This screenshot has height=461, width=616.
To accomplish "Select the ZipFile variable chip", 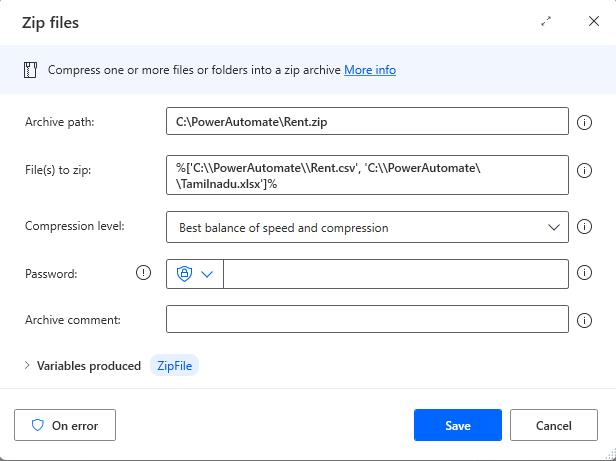I will tap(175, 366).
